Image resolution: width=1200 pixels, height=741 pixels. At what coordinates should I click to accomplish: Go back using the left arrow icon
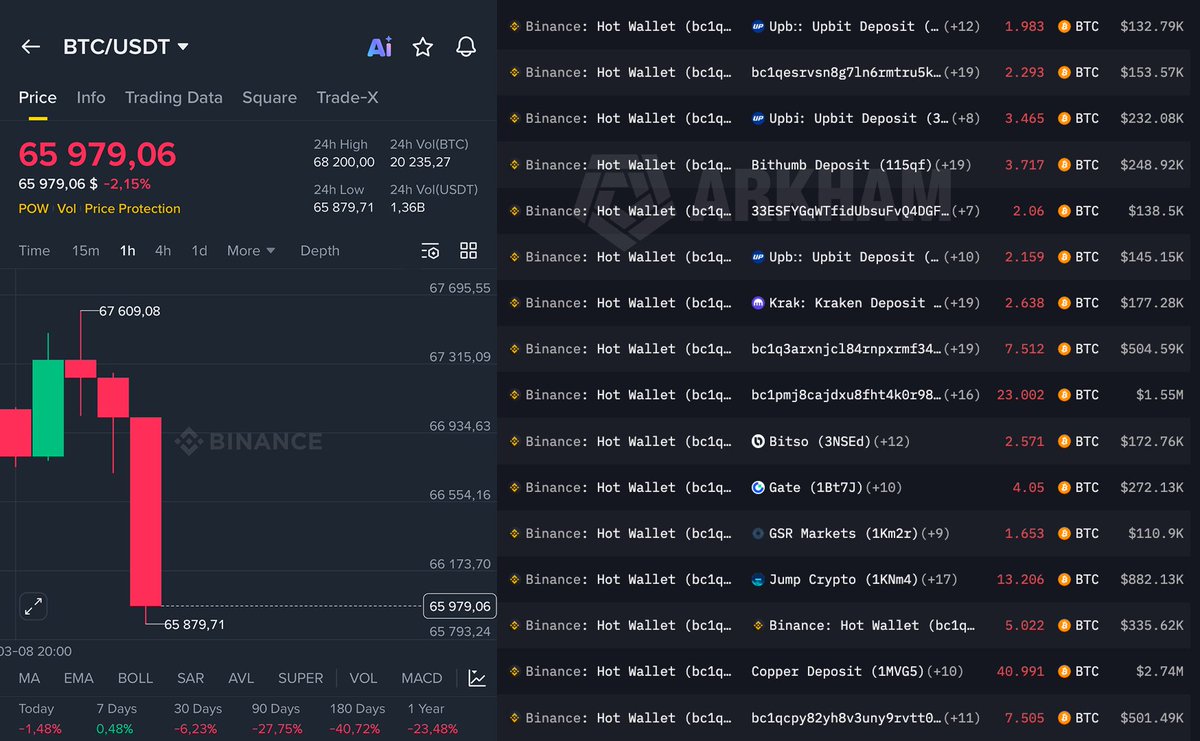coord(31,47)
